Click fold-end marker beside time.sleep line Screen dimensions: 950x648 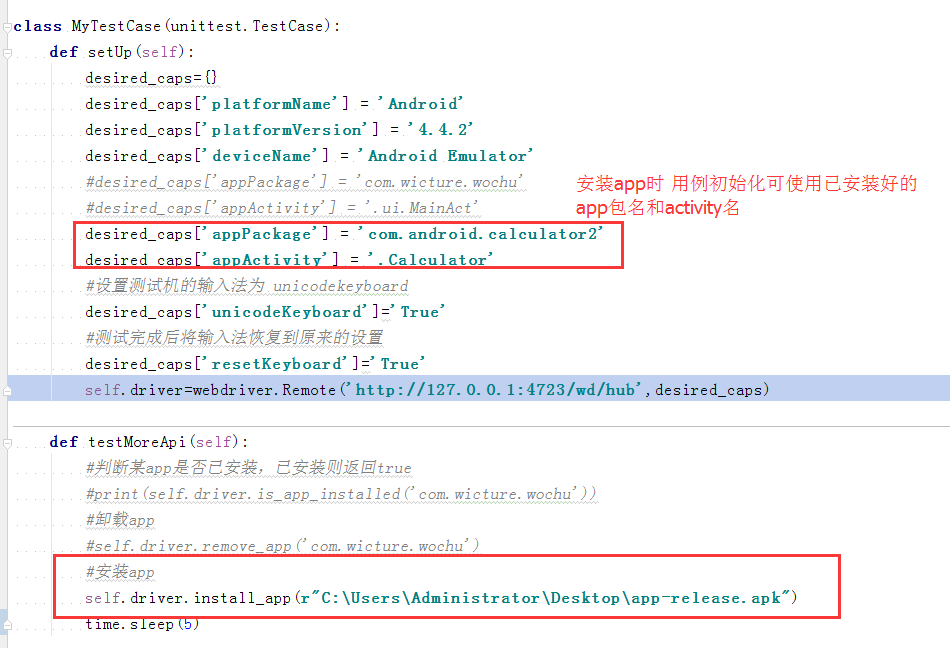point(7,625)
